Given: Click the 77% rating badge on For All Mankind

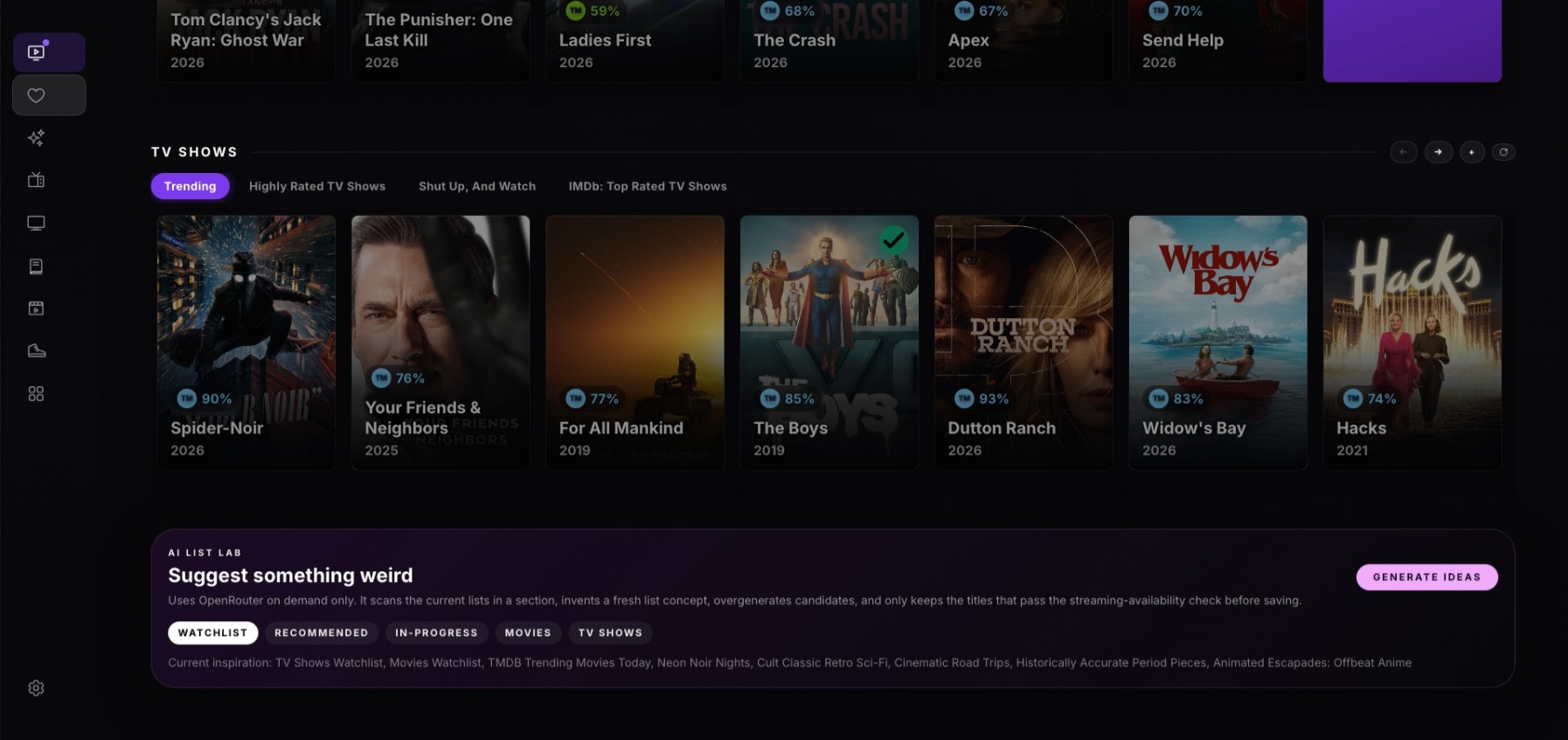Looking at the screenshot, I should pyautogui.click(x=593, y=398).
